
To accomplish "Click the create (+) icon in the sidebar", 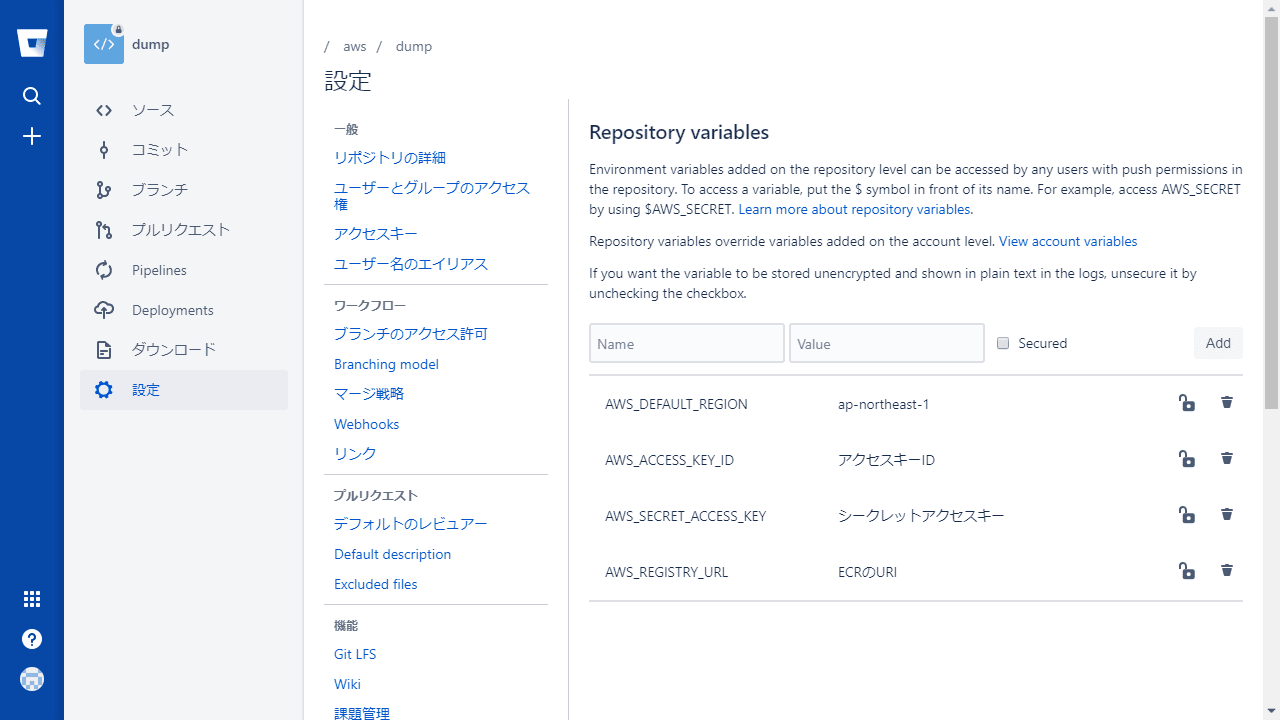I will click(31, 136).
